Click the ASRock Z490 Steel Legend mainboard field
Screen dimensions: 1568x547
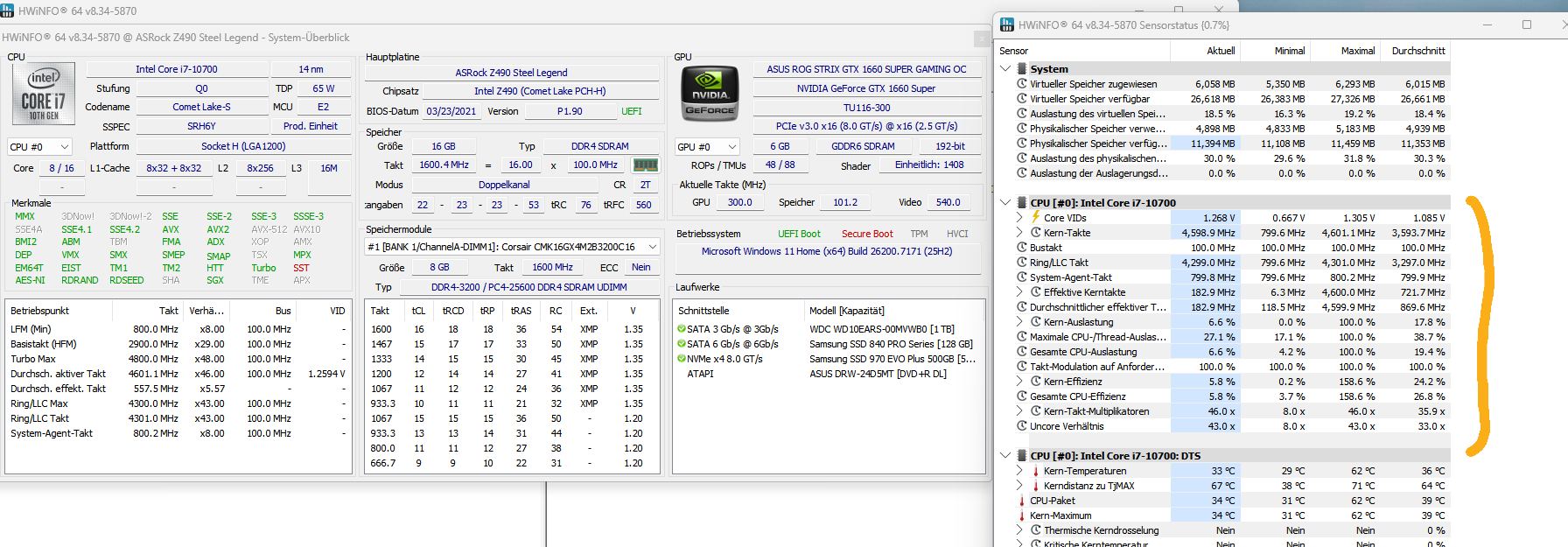coord(512,73)
